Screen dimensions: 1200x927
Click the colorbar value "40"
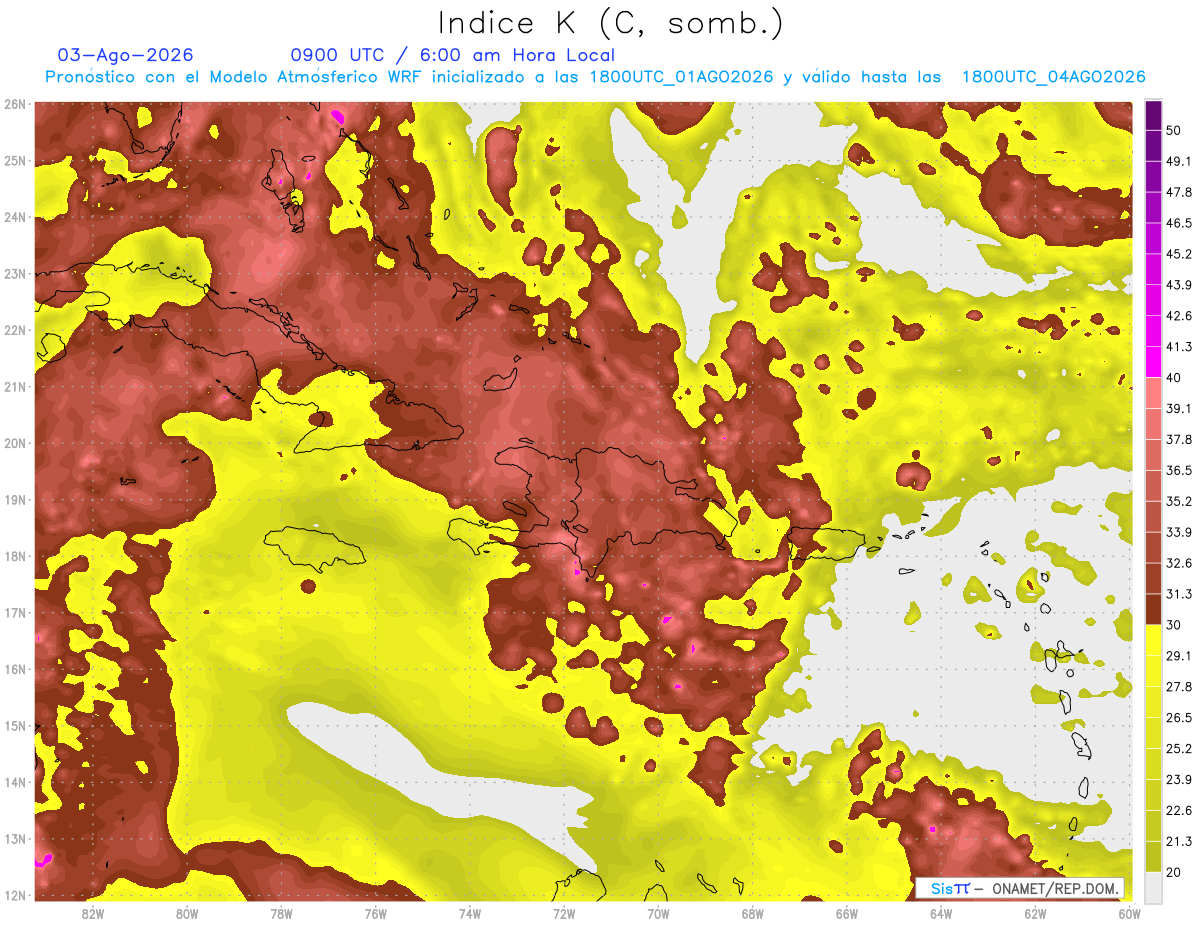pos(1174,377)
